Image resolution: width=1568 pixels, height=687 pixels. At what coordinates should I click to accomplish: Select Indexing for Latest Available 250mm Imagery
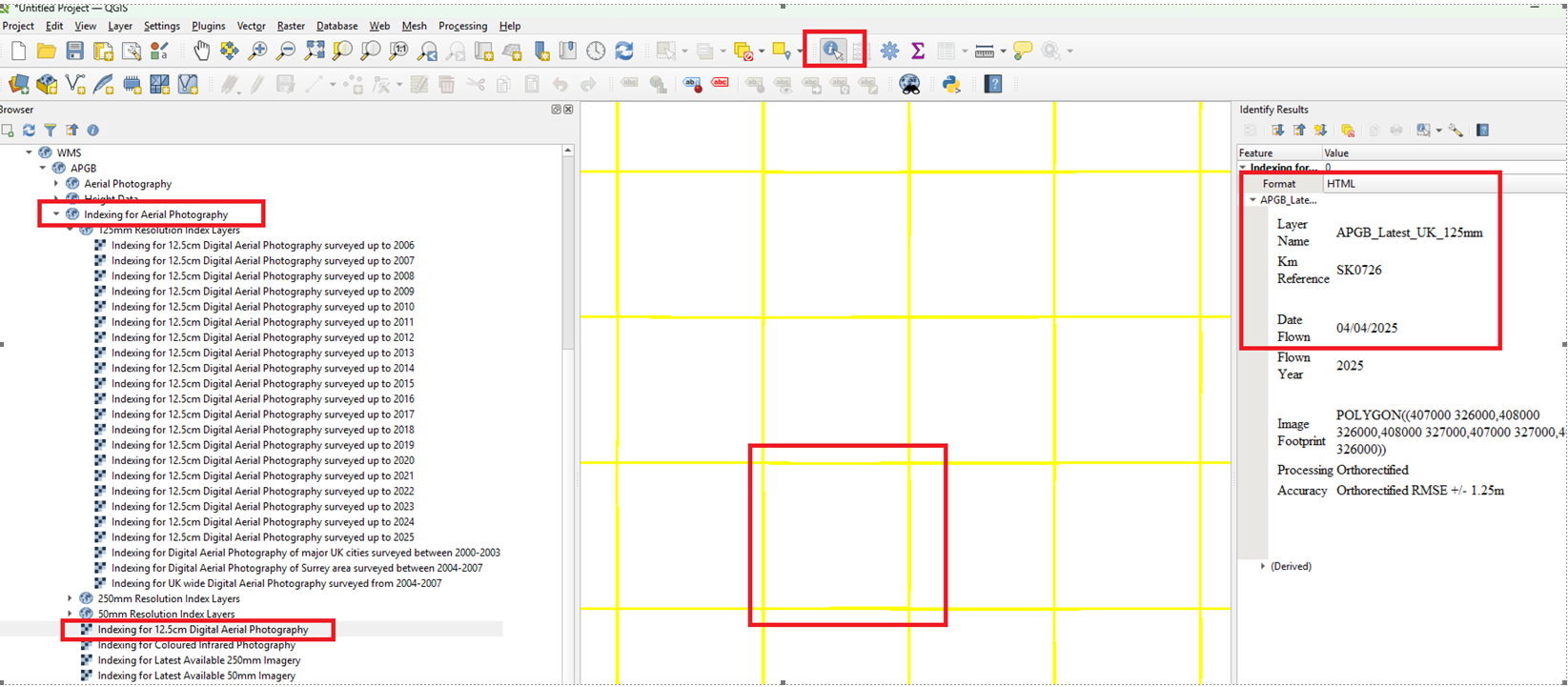[198, 660]
